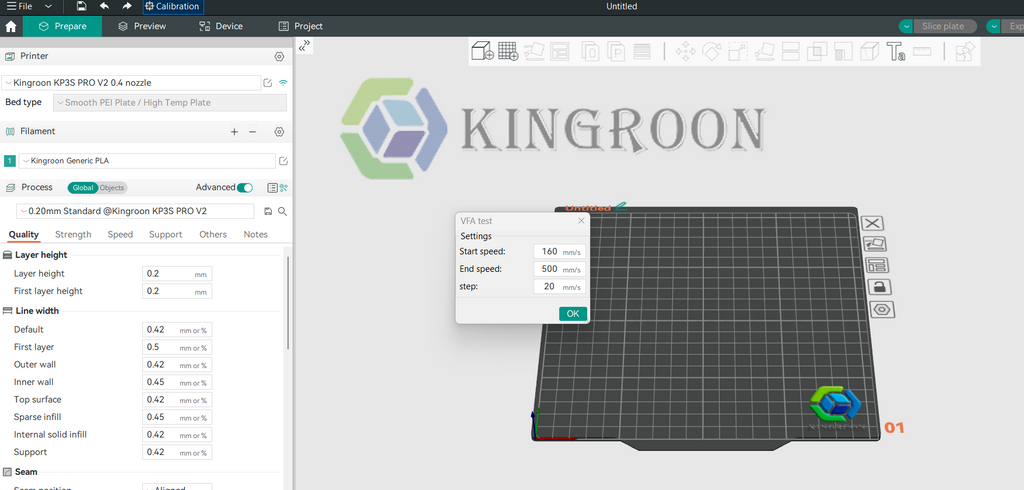Image resolution: width=1024 pixels, height=490 pixels.
Task: Click the Home icon
Action: (x=10, y=26)
